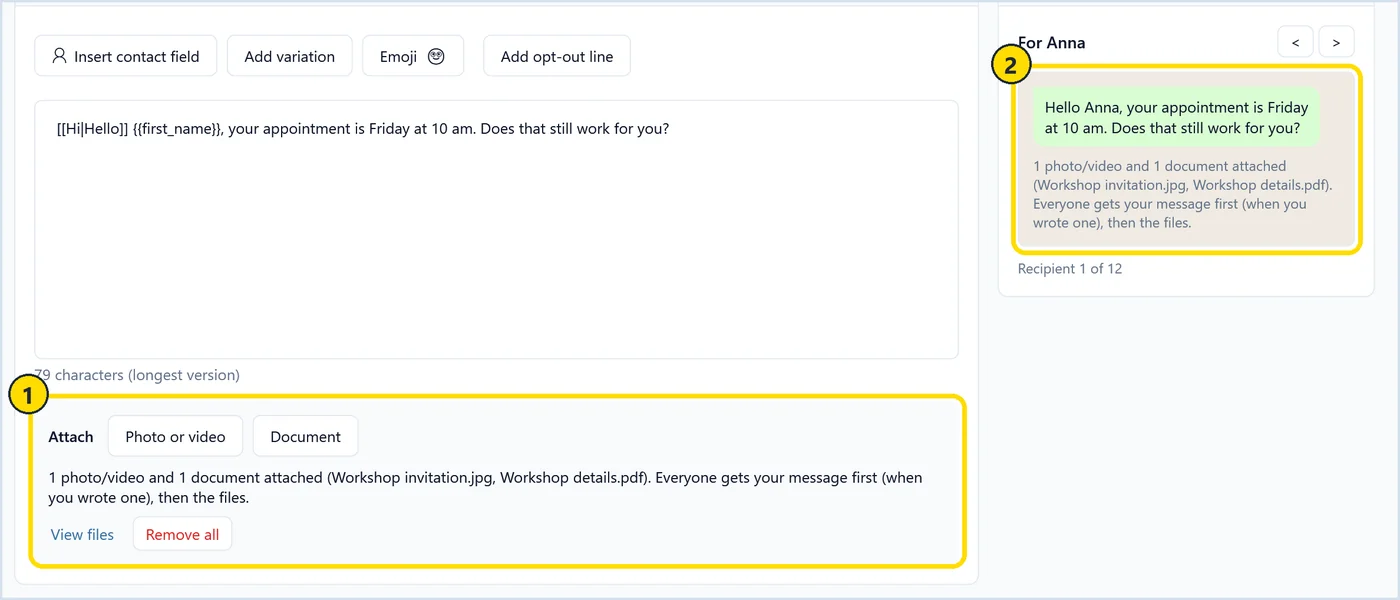The width and height of the screenshot is (1400, 600).
Task: Click the 'Recipient 1 of 12' text
Action: point(1070,268)
